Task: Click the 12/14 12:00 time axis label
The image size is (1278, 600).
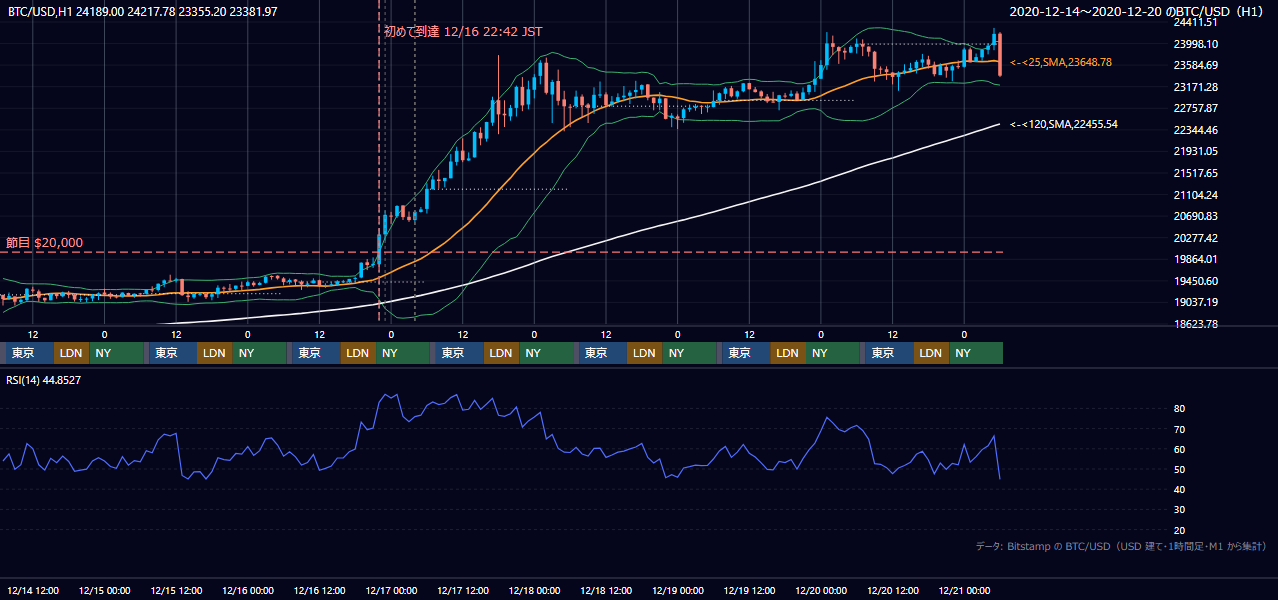Action: pyautogui.click(x=33, y=591)
